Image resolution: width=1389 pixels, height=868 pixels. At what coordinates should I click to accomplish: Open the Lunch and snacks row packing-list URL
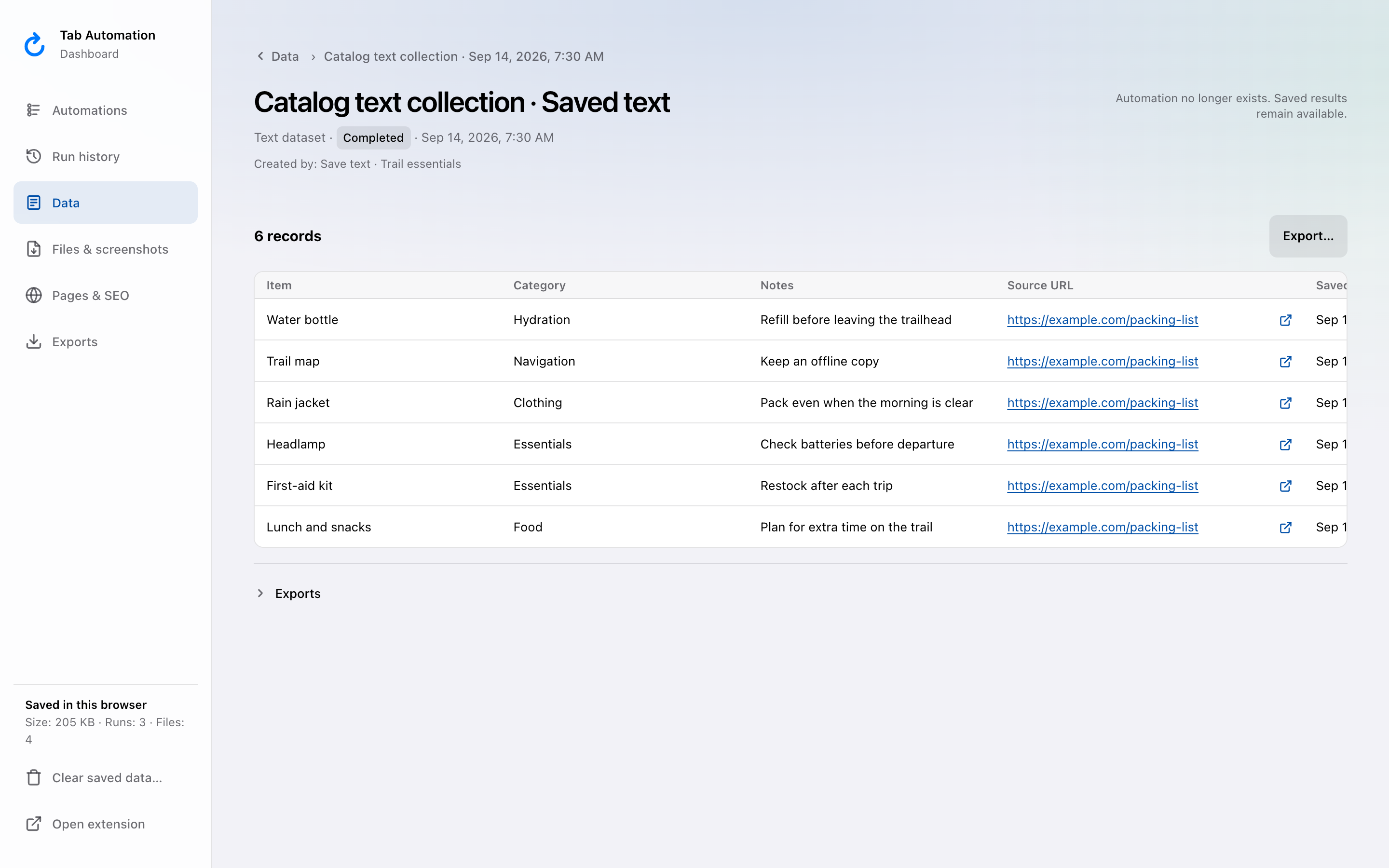coord(1102,527)
